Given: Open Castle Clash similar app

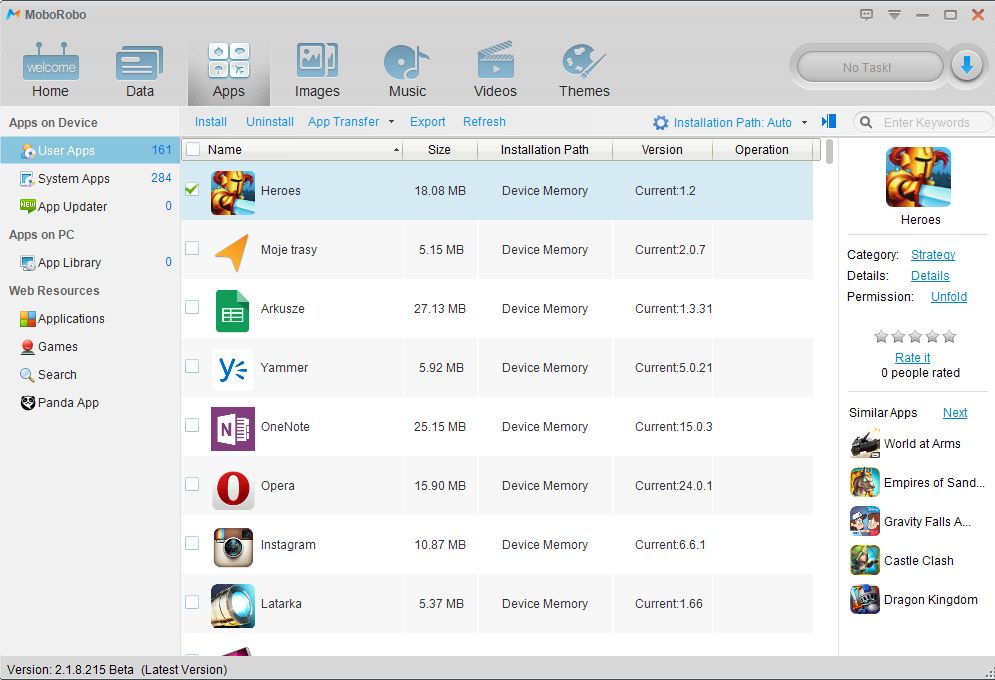Looking at the screenshot, I should (902, 560).
